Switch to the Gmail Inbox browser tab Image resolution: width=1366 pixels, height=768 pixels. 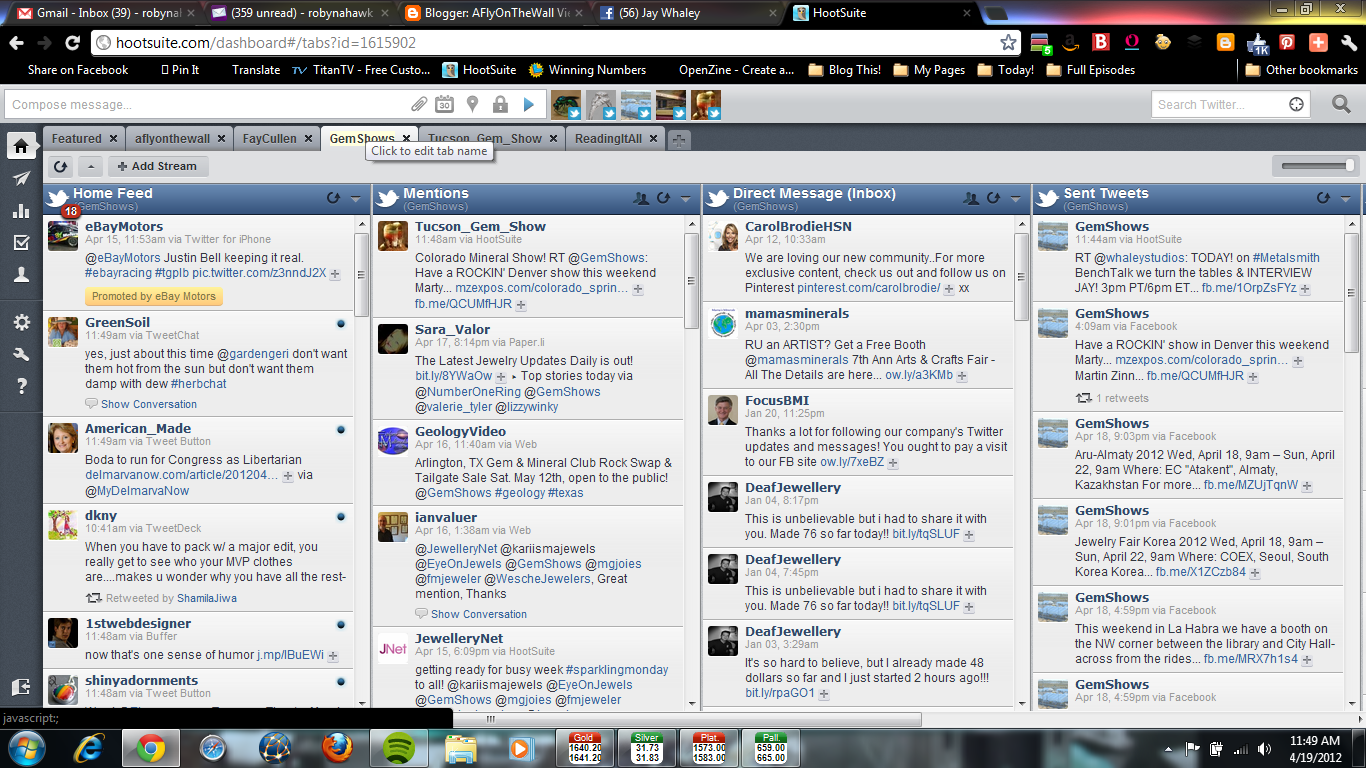100,13
